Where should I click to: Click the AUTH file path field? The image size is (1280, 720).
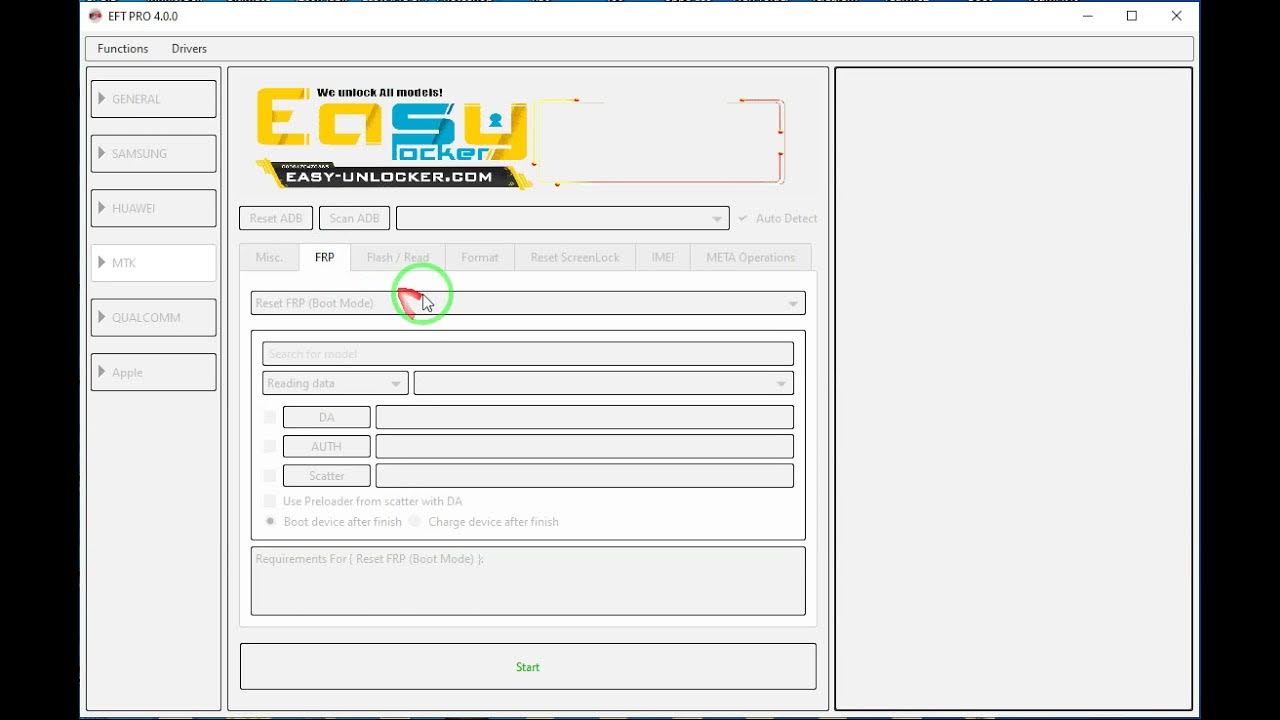[585, 446]
